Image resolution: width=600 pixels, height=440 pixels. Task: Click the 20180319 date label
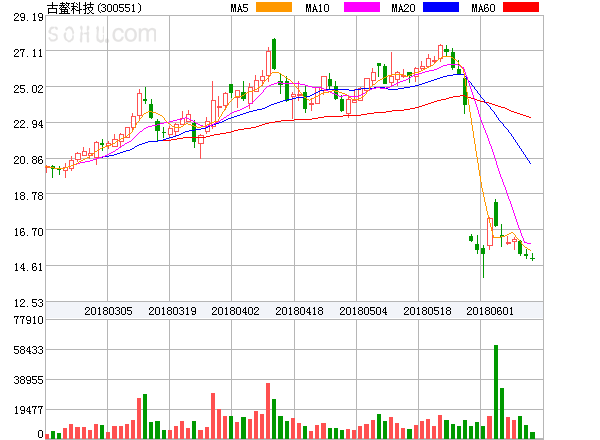pyautogui.click(x=172, y=311)
